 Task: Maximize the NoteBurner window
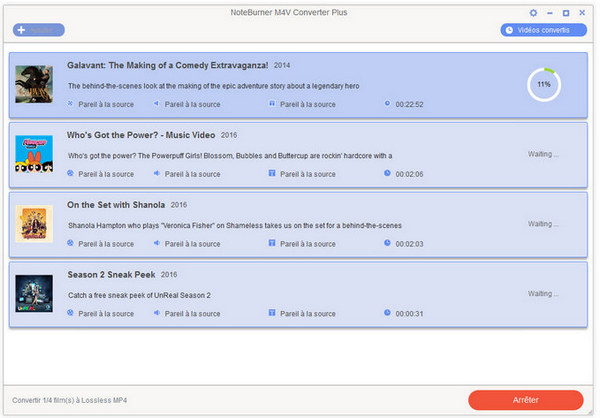click(566, 13)
